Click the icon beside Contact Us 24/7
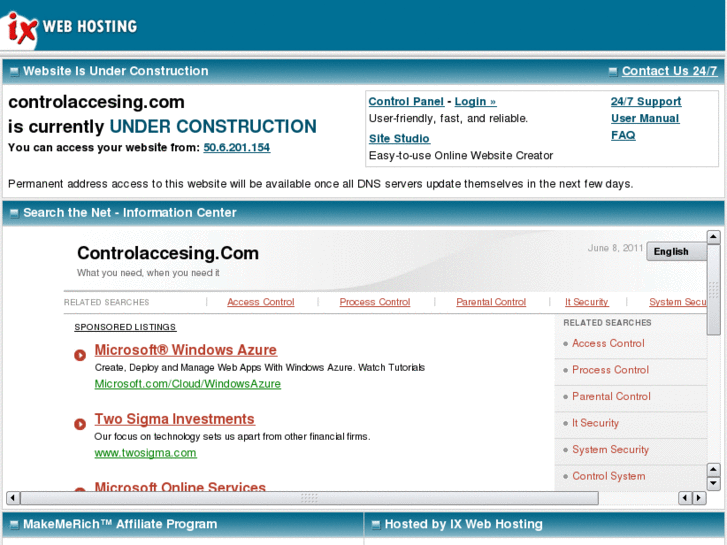The width and height of the screenshot is (727, 545). click(613, 71)
